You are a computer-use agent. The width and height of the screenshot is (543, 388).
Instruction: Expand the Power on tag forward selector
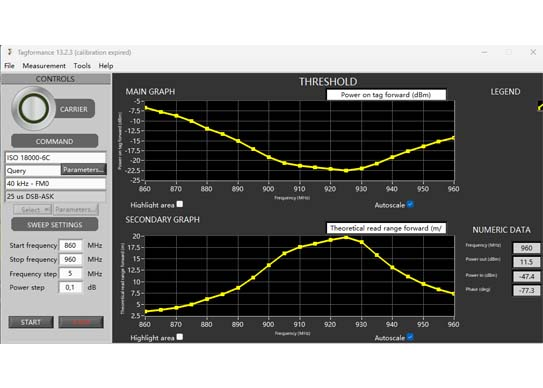(x=386, y=95)
